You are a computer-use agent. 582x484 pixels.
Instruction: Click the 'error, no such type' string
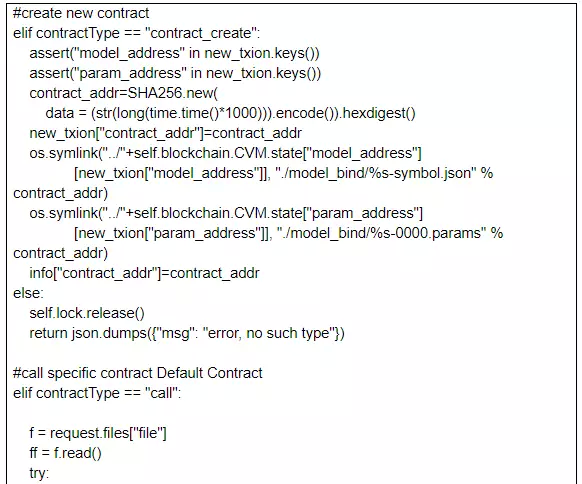[269, 334]
